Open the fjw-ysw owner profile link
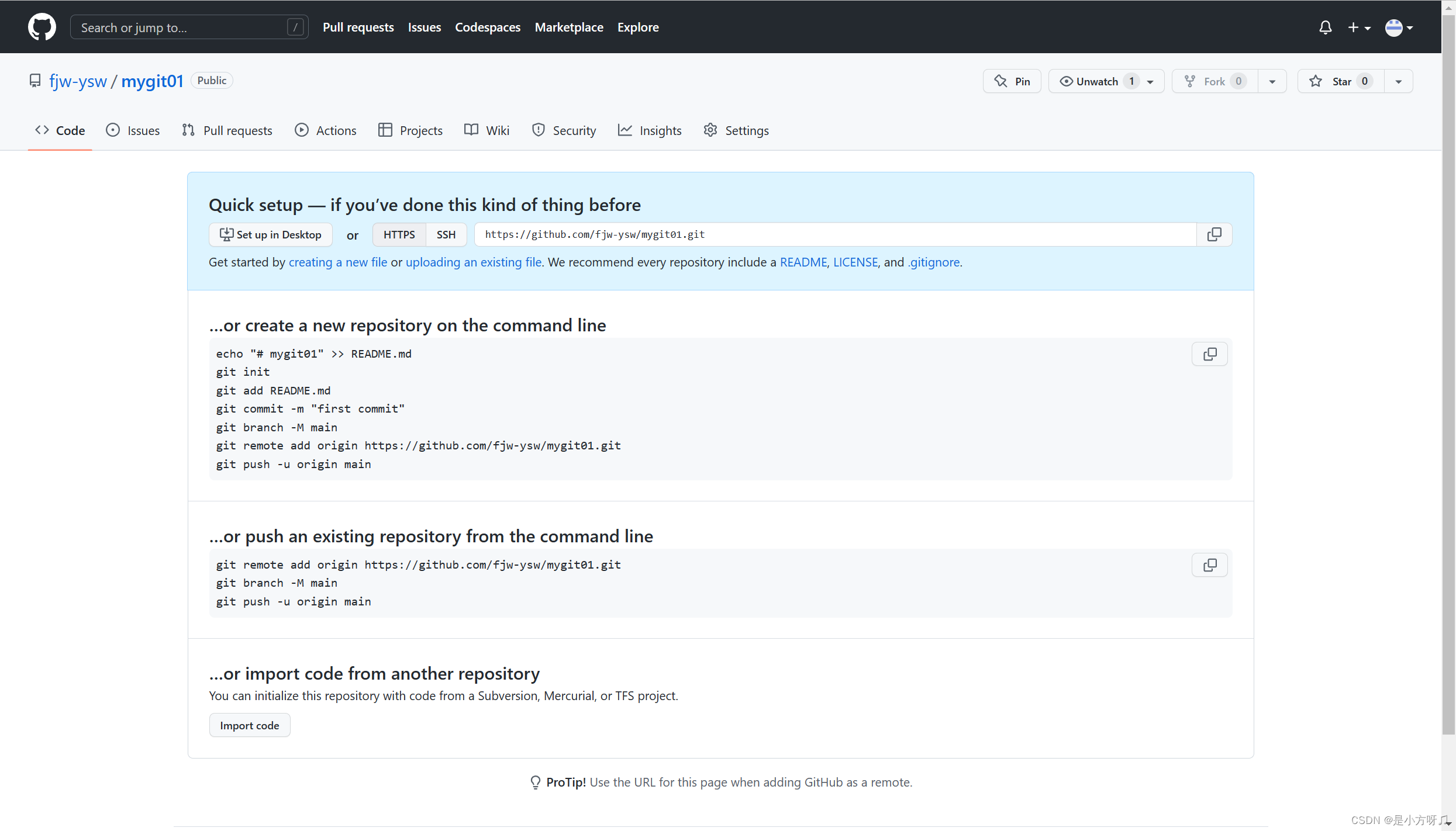Image resolution: width=1456 pixels, height=831 pixels. 78,81
